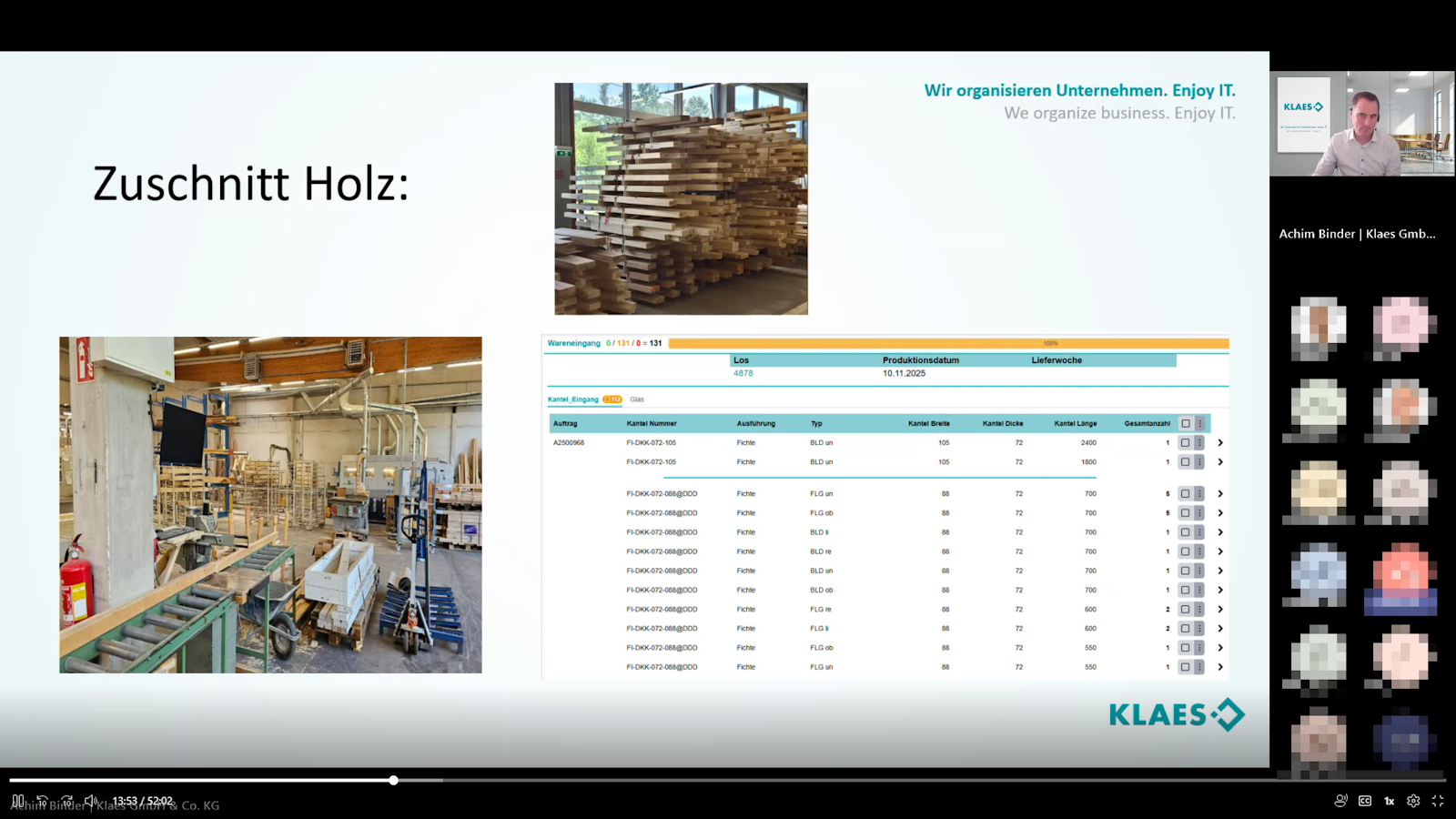Open Los number 4878 link
Image resolution: width=1456 pixels, height=819 pixels.
[x=743, y=373]
